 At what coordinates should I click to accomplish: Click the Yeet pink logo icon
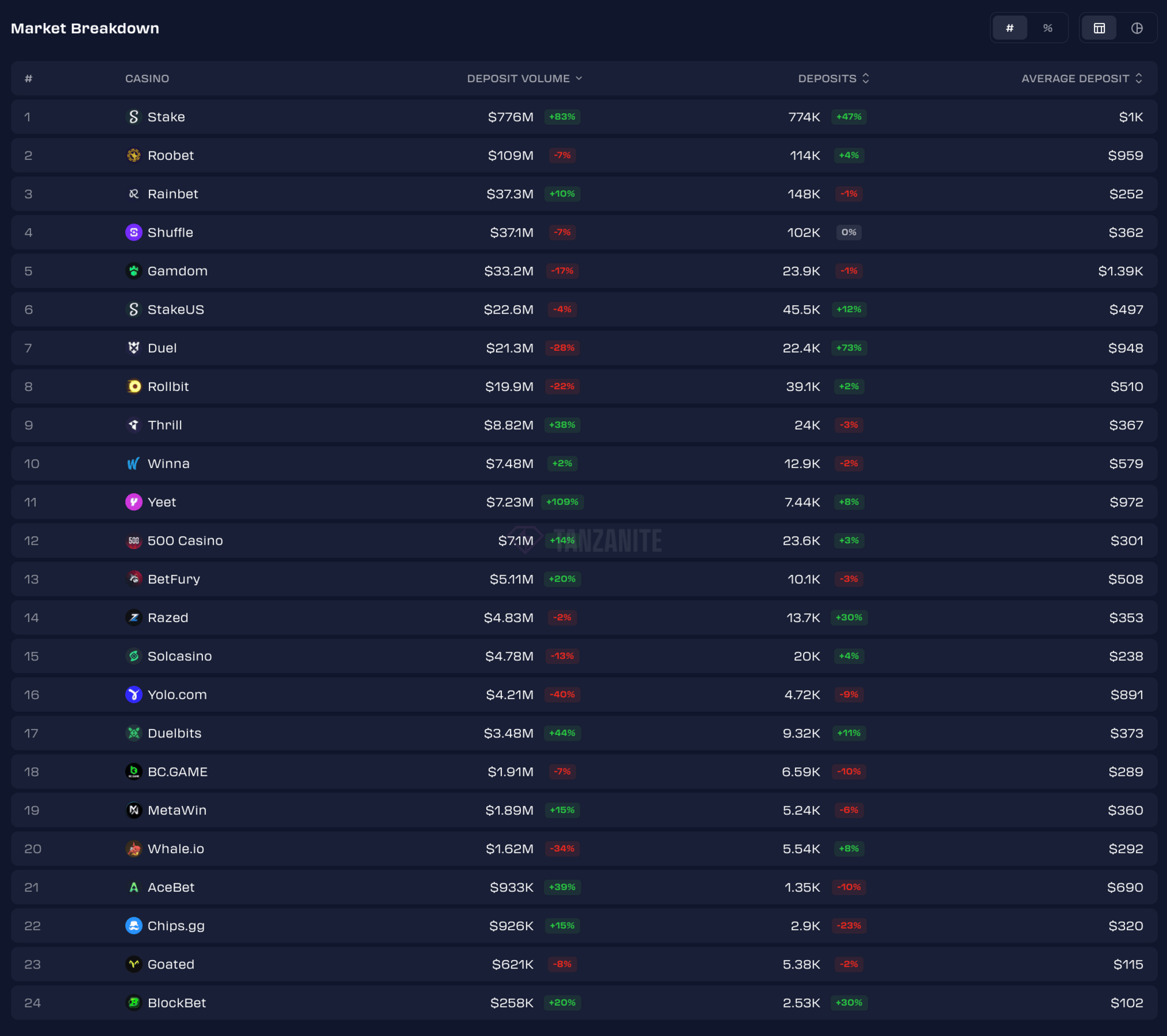(x=134, y=502)
